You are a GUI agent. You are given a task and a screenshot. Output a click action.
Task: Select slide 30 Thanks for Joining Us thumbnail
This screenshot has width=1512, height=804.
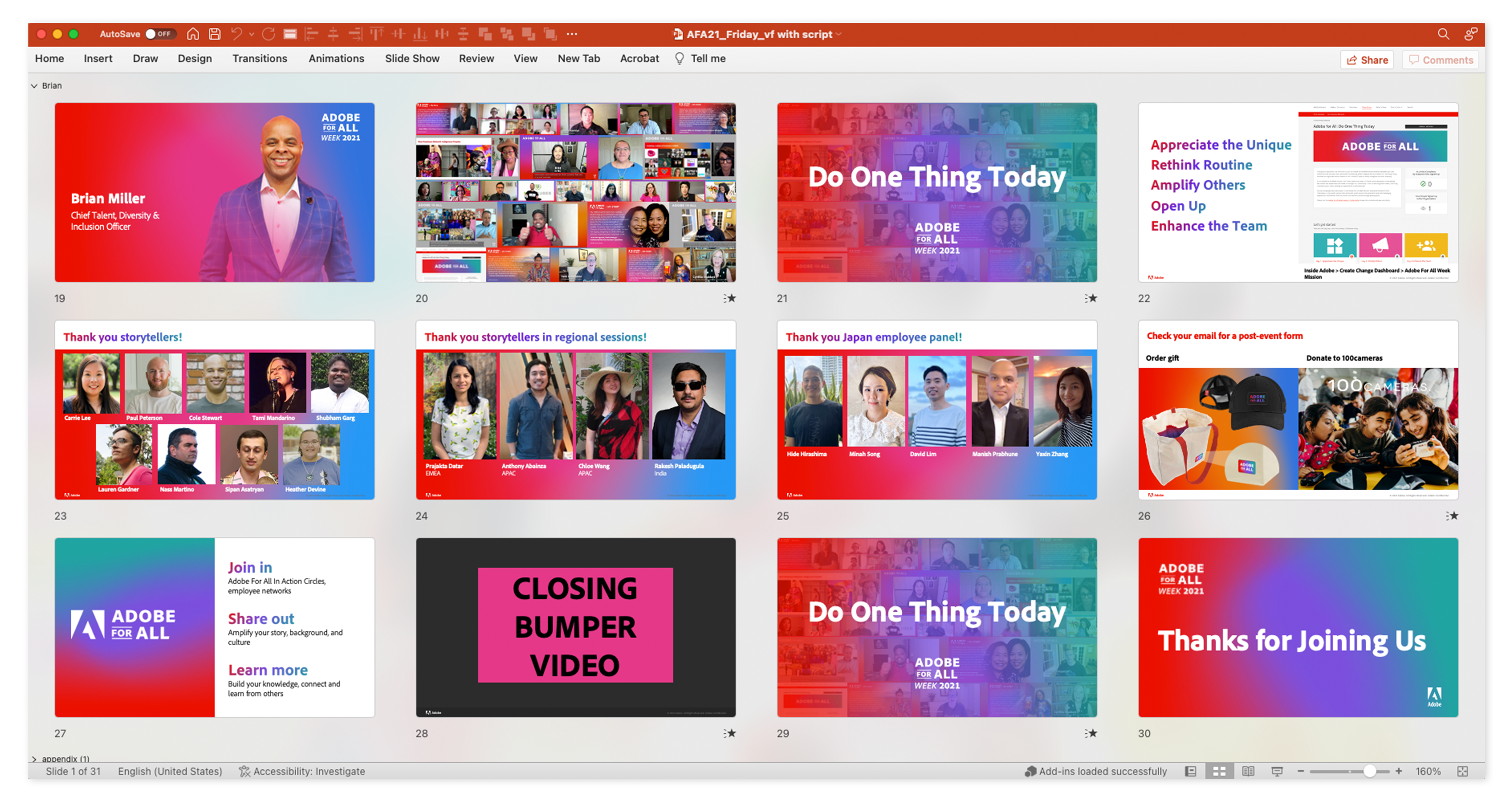pos(1298,627)
